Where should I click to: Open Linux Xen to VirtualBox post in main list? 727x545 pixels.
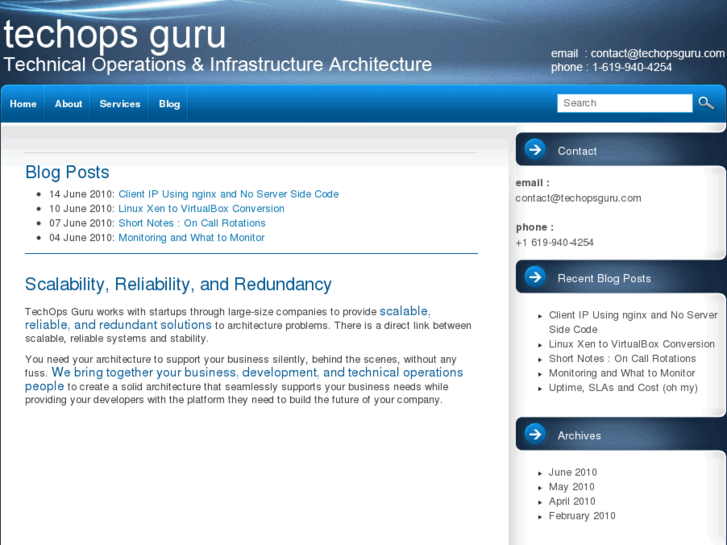pyautogui.click(x=201, y=208)
